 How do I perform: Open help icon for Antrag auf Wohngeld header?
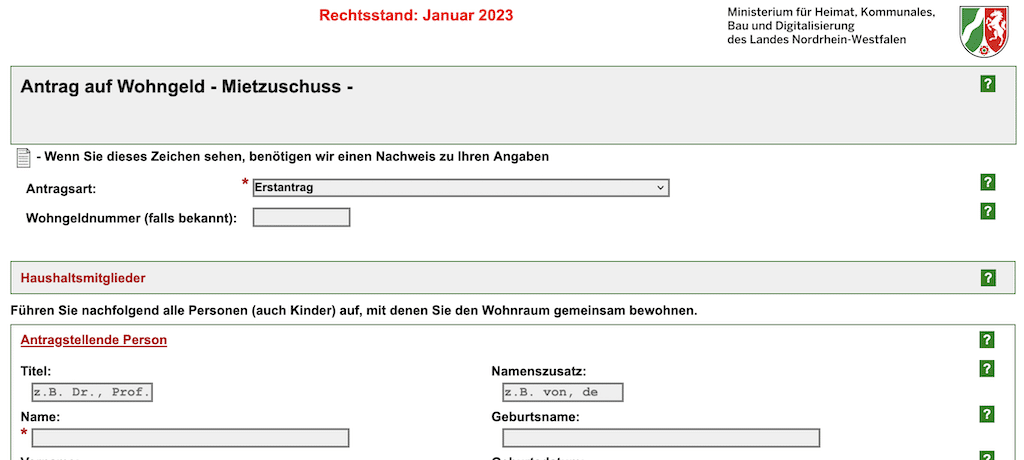(987, 84)
